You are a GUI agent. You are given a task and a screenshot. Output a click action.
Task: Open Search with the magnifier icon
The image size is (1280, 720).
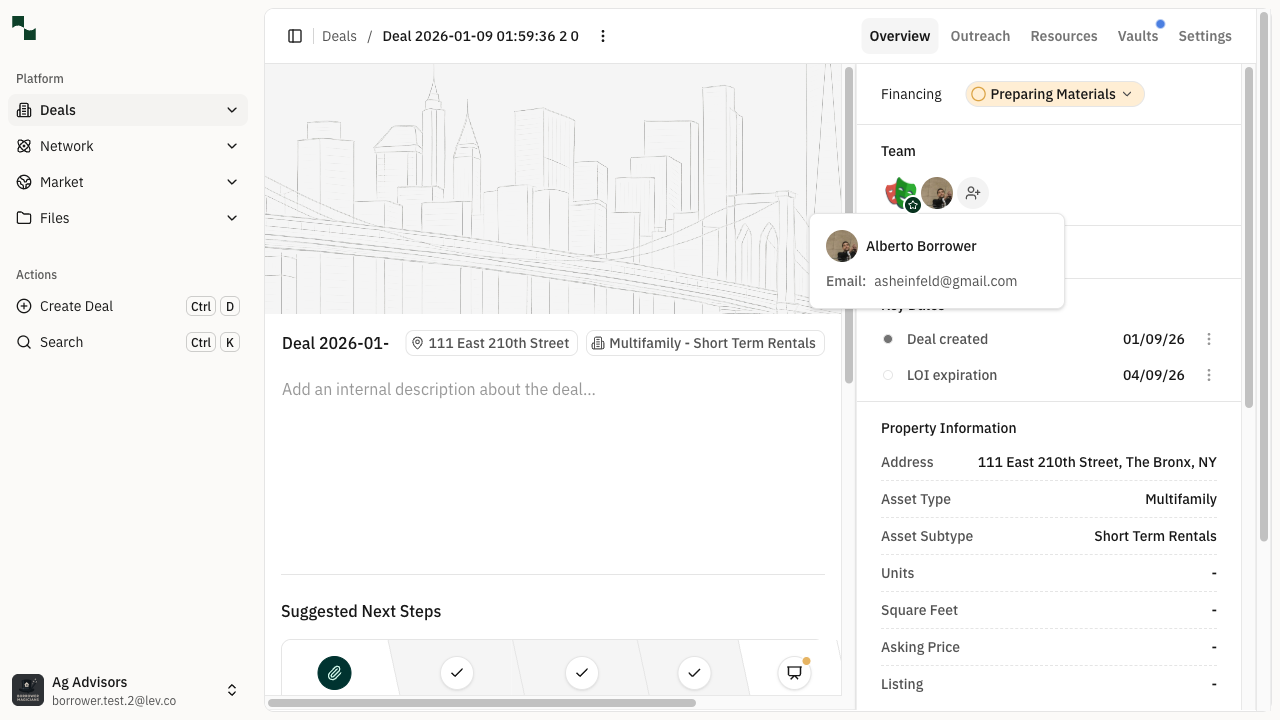tap(24, 342)
